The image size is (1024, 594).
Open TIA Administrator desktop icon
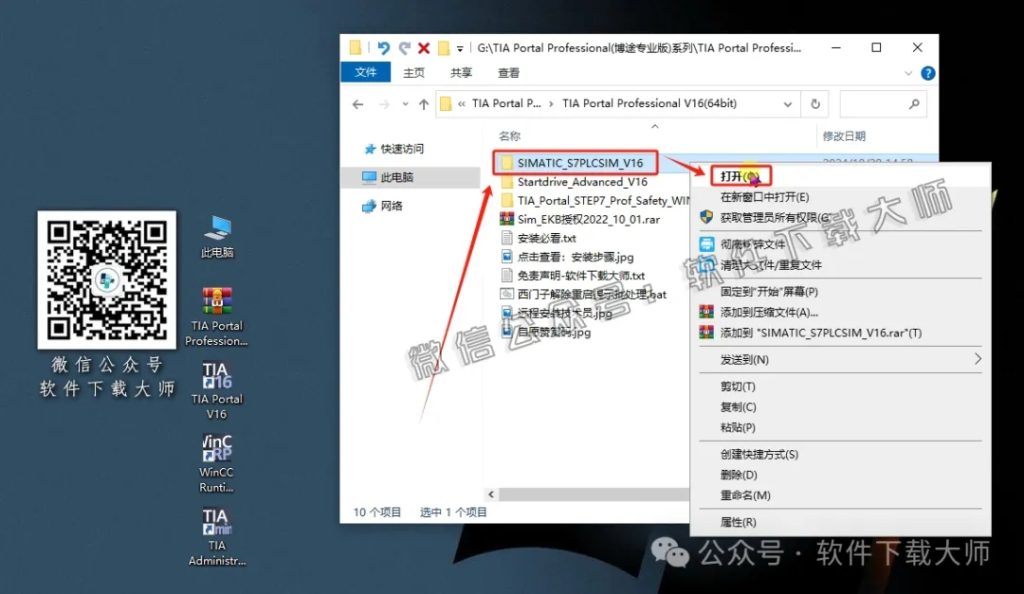click(216, 522)
